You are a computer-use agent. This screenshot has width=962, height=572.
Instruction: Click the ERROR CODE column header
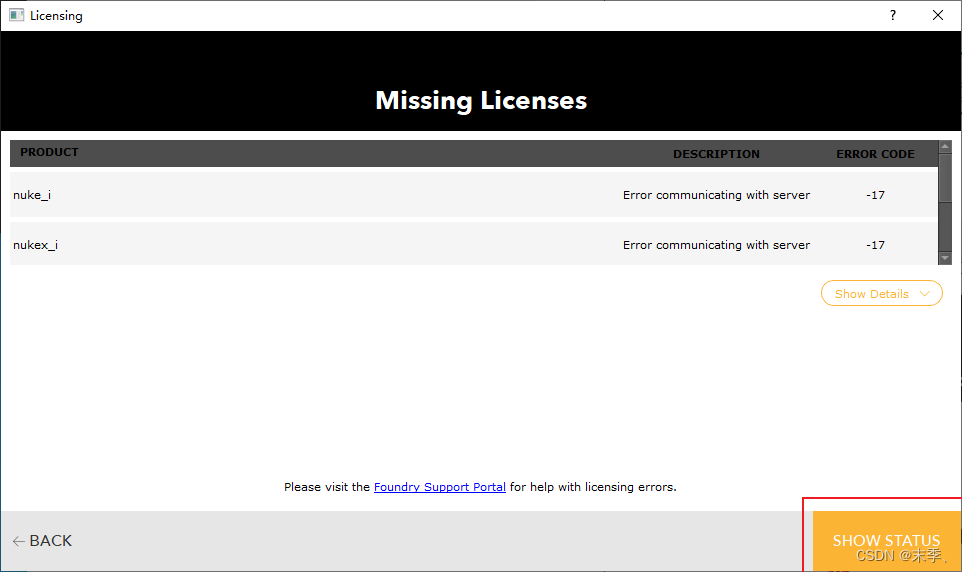pyautogui.click(x=875, y=154)
